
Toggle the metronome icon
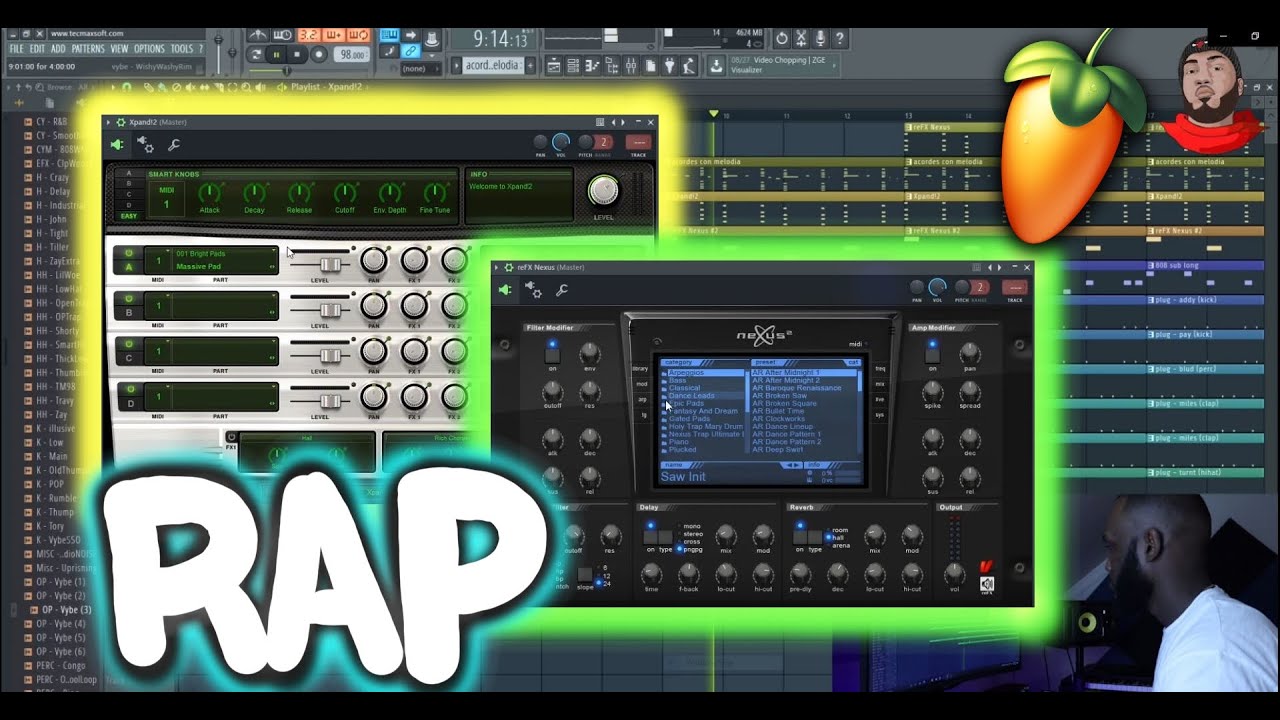(258, 35)
